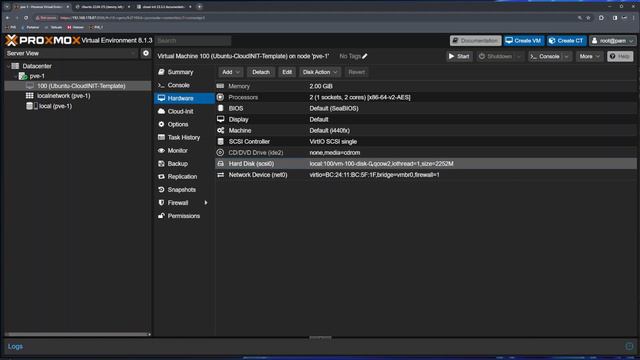The width and height of the screenshot is (640, 360).
Task: Click the Logs panel expand icon
Action: (x=629, y=347)
